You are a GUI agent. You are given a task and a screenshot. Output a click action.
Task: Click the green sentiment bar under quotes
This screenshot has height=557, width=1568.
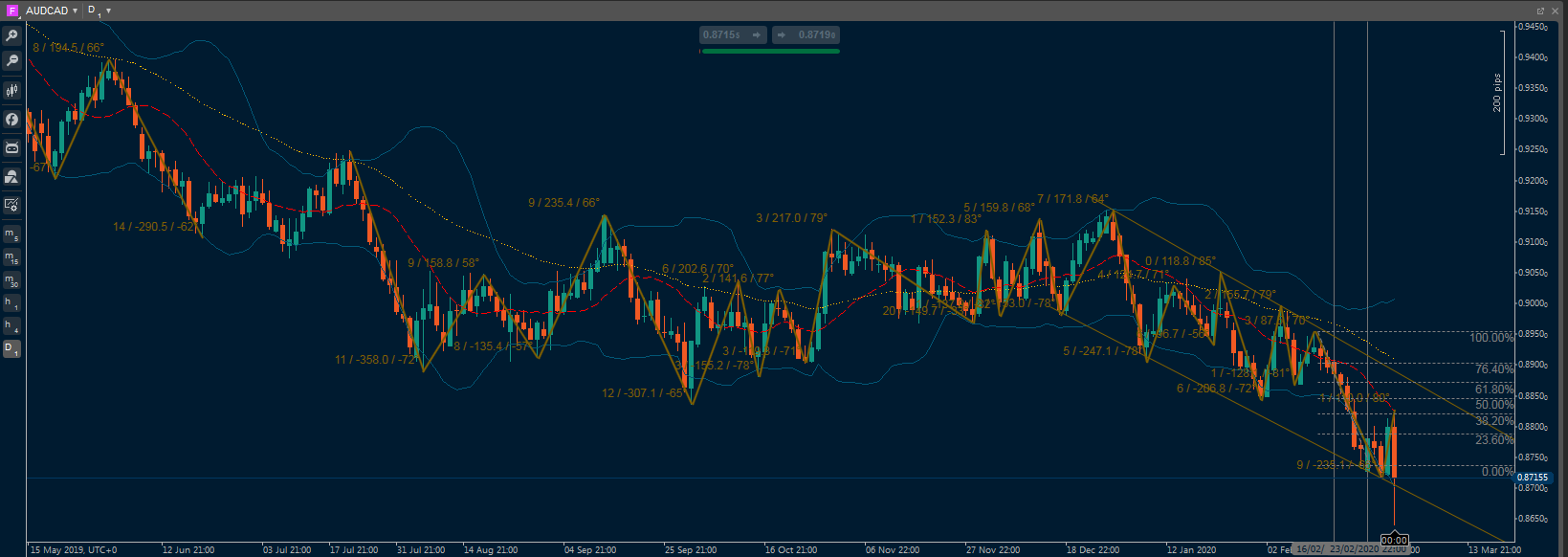(770, 51)
